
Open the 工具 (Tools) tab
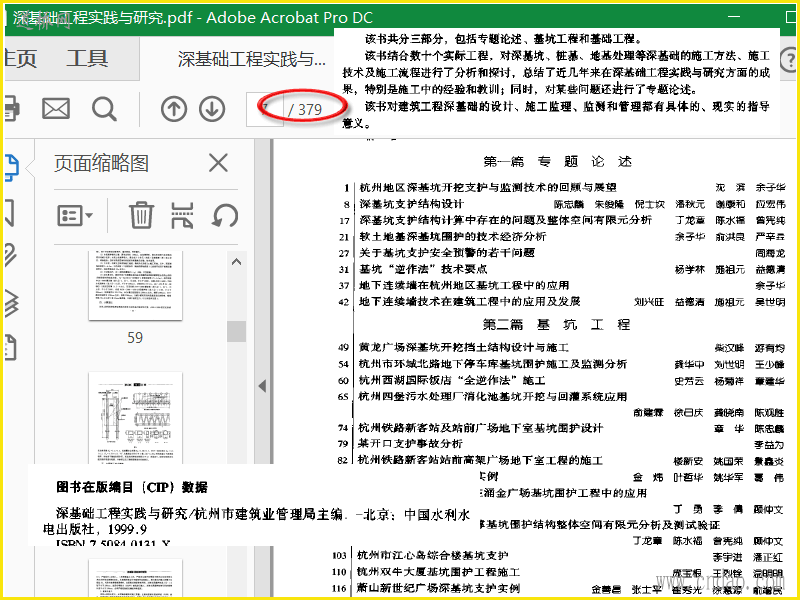pos(87,58)
